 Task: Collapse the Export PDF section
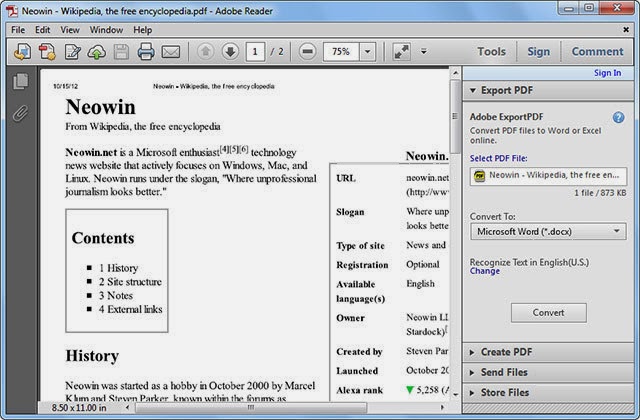[548, 90]
